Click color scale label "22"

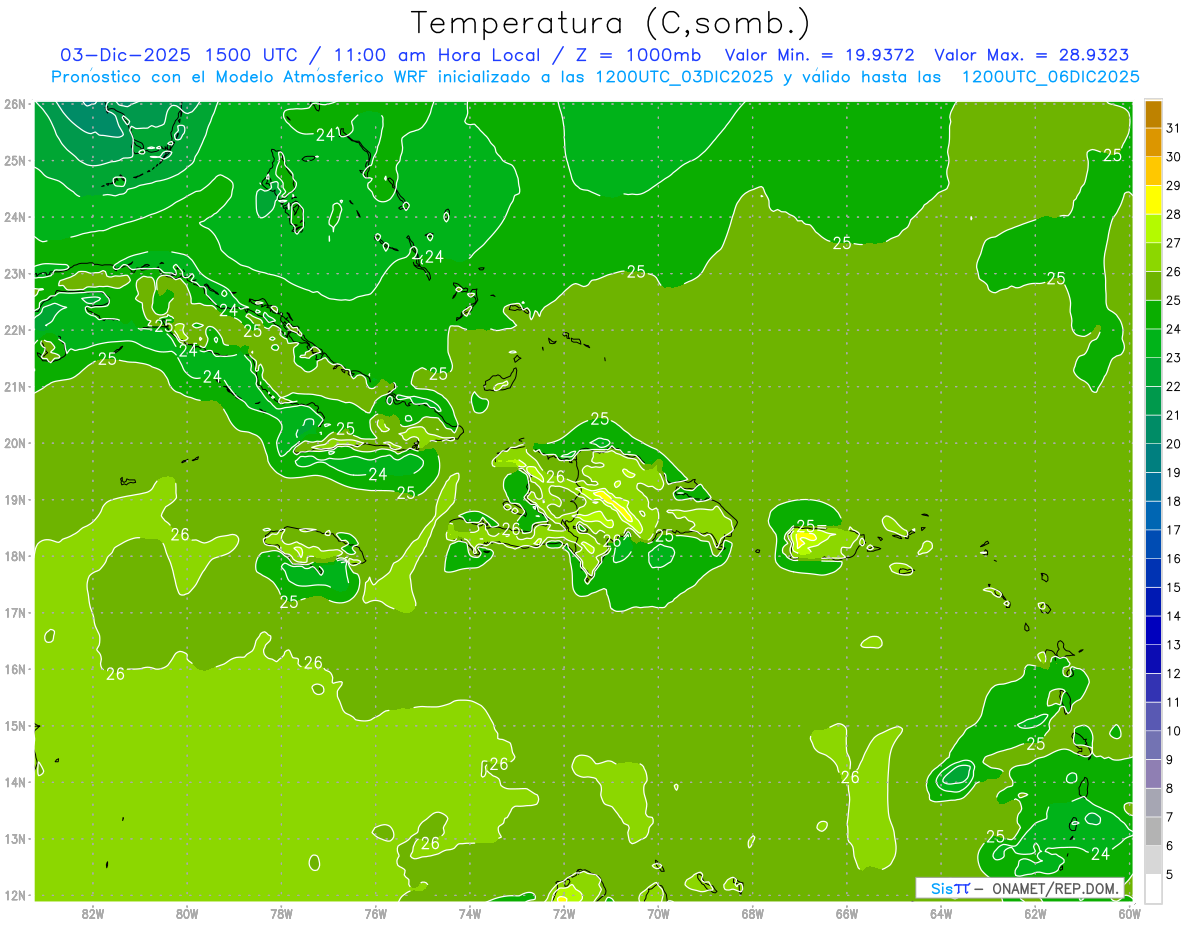click(1173, 386)
